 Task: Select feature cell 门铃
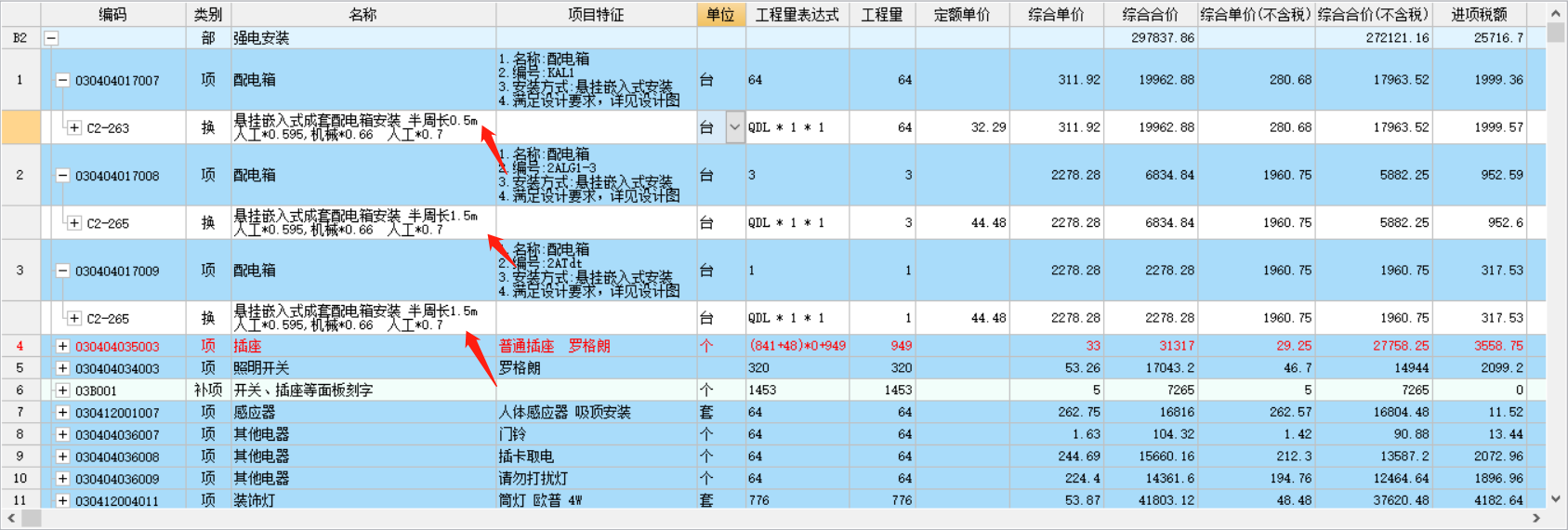pyautogui.click(x=597, y=434)
